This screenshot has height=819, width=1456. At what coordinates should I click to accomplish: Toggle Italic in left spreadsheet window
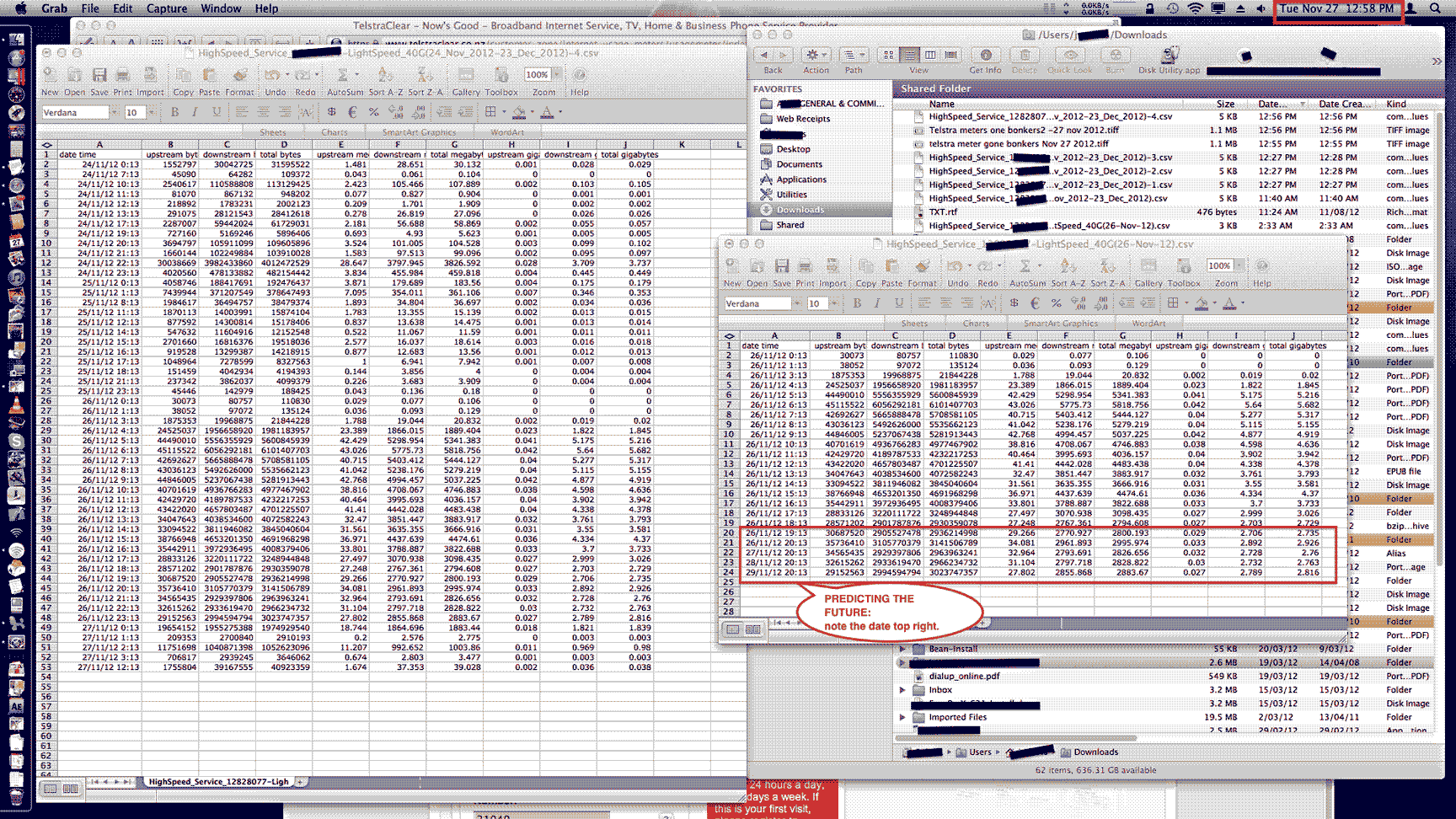[x=195, y=112]
